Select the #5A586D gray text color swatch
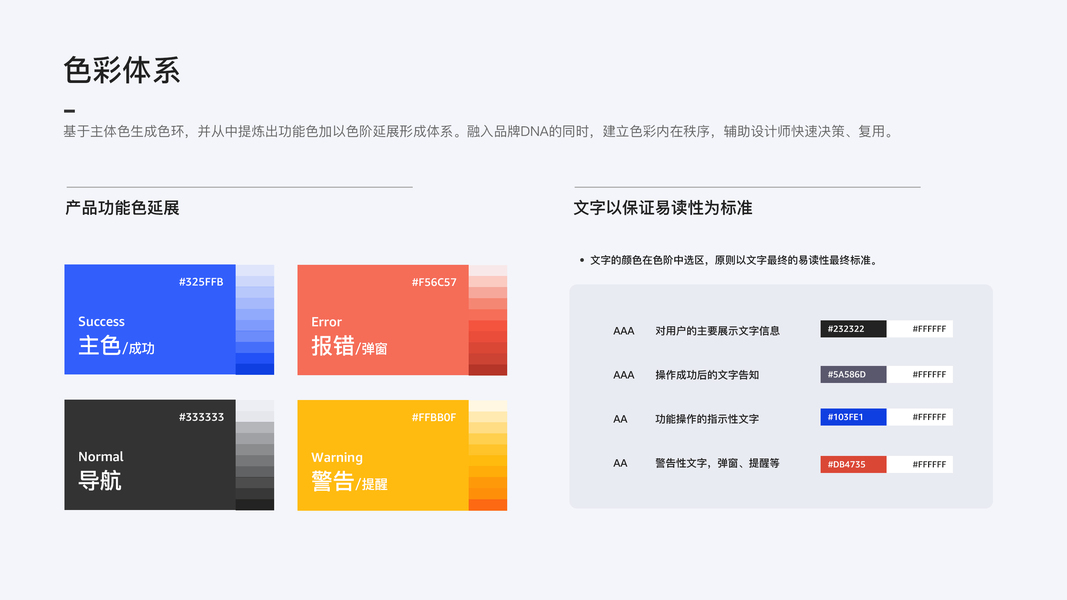Viewport: 1067px width, 600px height. 853,374
